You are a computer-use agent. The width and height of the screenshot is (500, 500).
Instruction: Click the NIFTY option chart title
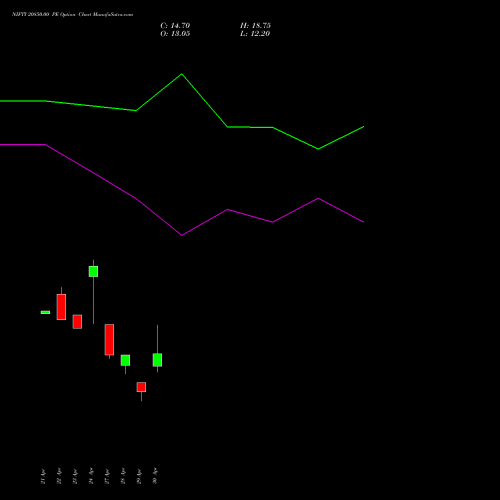click(x=72, y=14)
